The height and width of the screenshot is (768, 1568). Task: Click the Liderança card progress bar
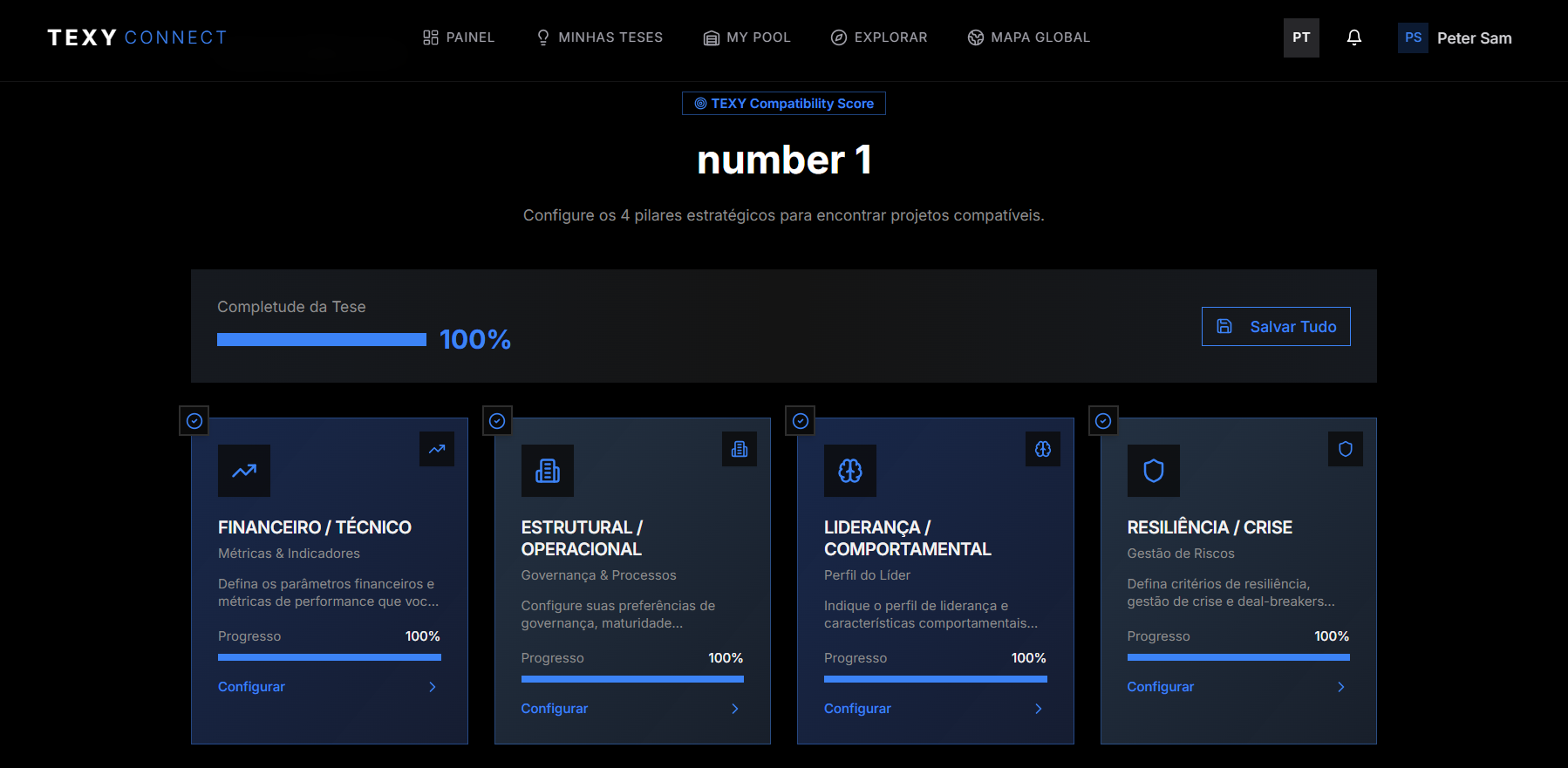pyautogui.click(x=936, y=679)
